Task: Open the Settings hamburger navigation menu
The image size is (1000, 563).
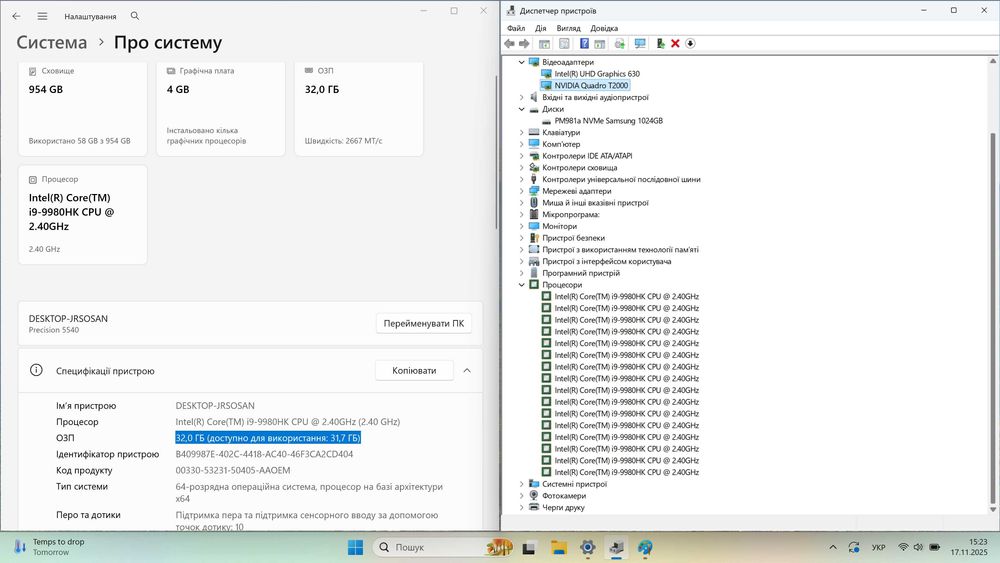Action: coord(42,16)
